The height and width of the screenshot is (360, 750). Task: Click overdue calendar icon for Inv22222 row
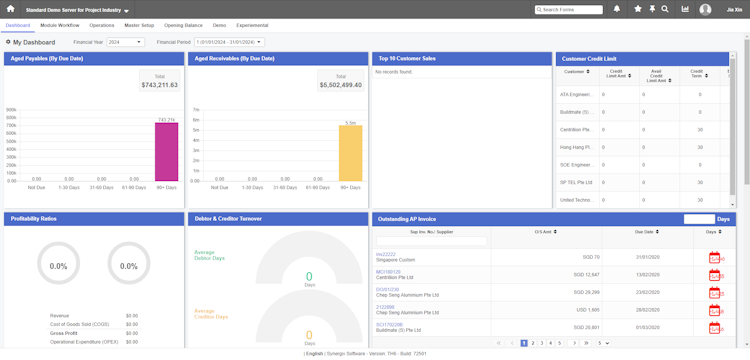[714, 258]
